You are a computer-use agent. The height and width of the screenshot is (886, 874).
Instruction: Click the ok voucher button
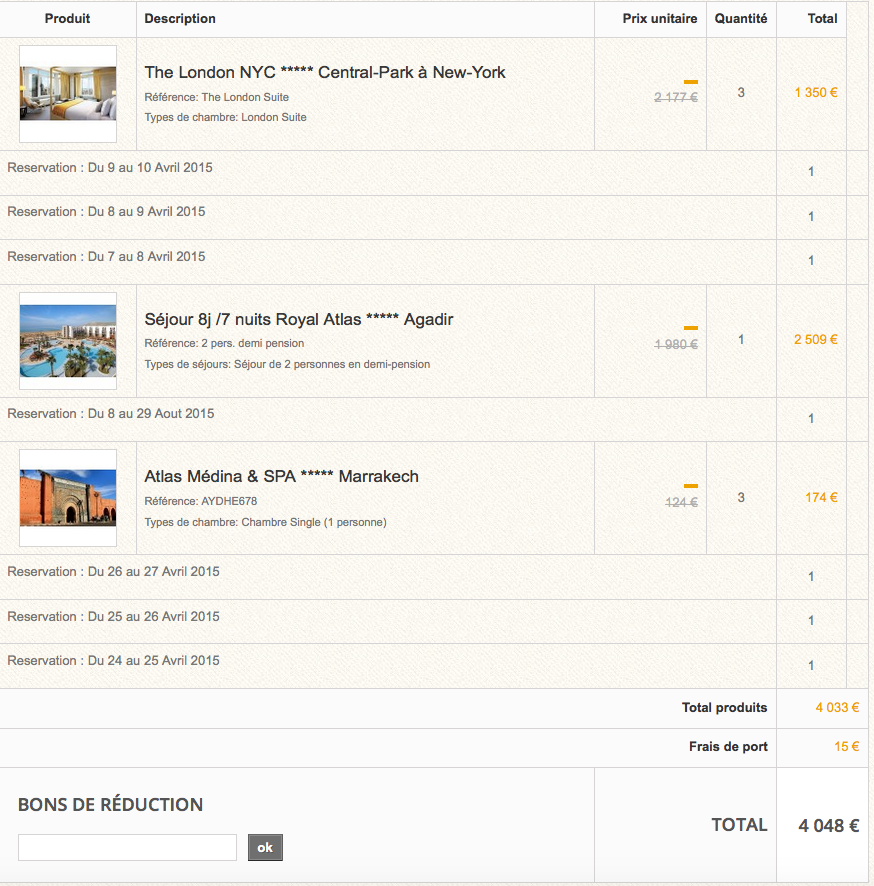coord(265,848)
